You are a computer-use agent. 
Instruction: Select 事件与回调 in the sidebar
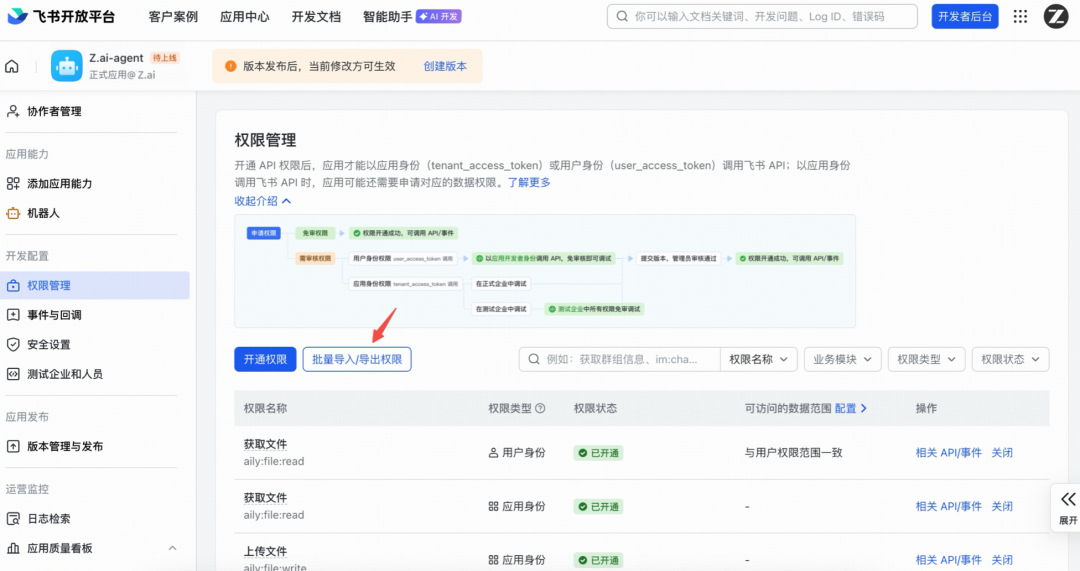click(x=54, y=315)
